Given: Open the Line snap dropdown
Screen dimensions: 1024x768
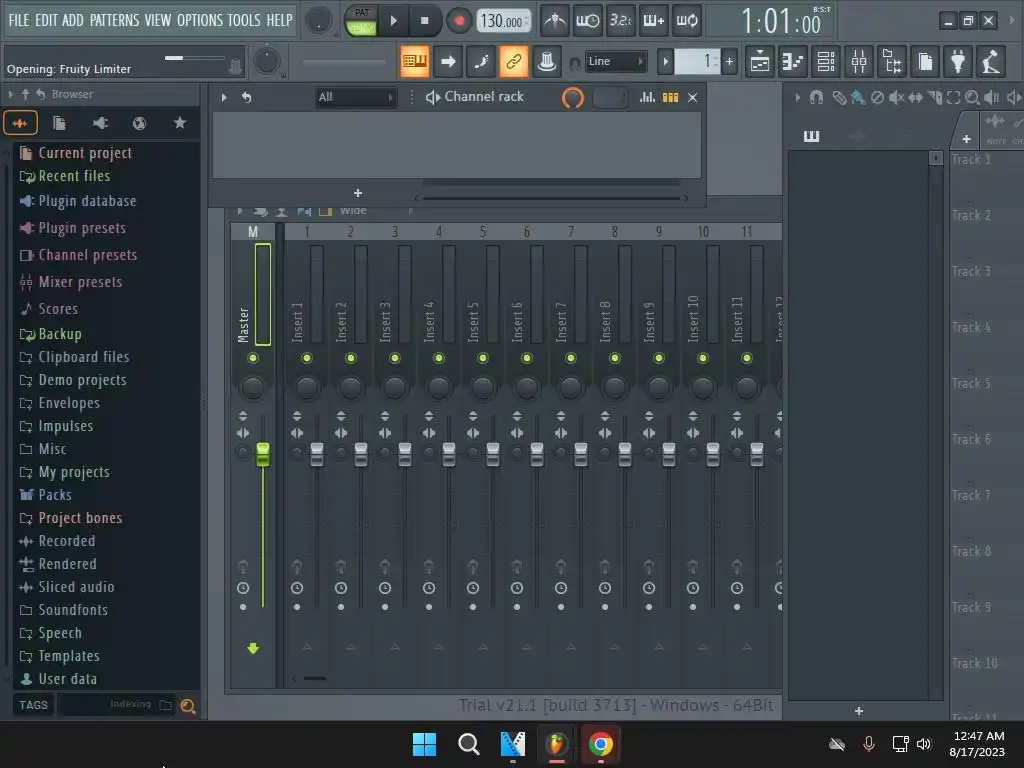Looking at the screenshot, I should tap(615, 61).
